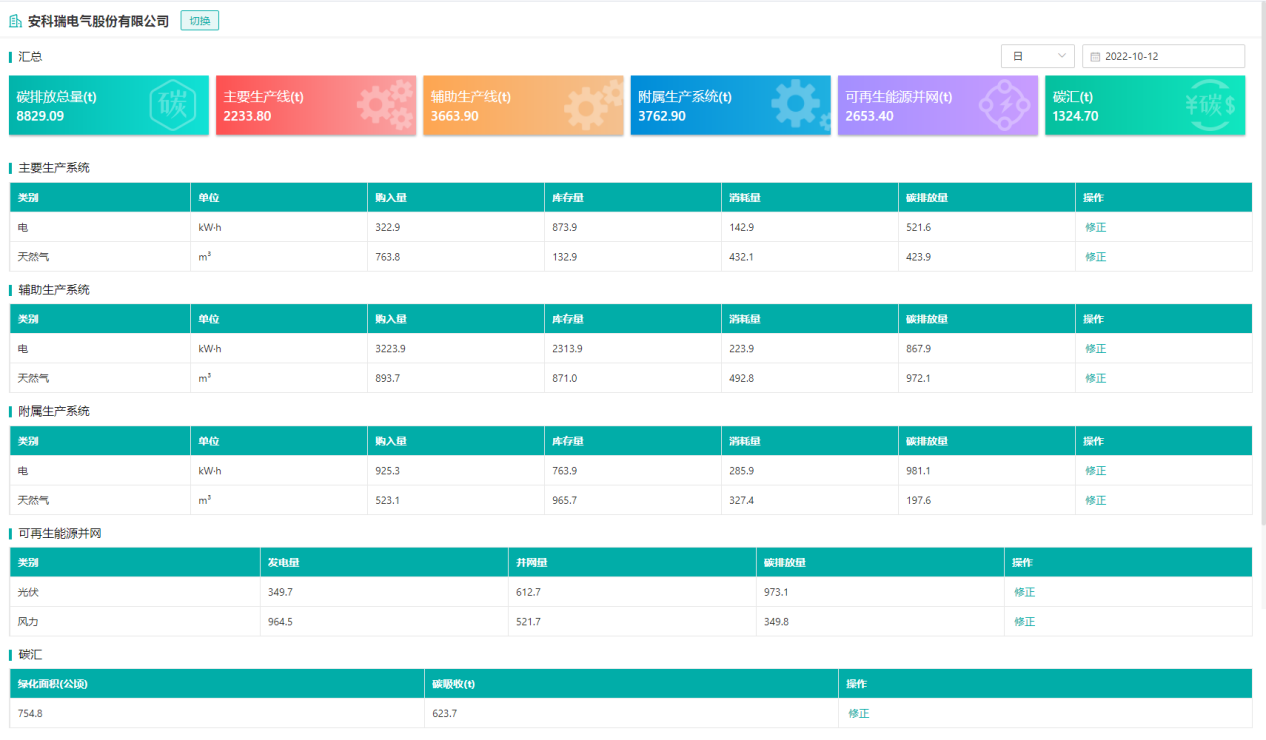Viewport: 1266px width, 740px height.
Task: Click 修正 for 天然气 in 附属生产系统
Action: click(x=1095, y=500)
